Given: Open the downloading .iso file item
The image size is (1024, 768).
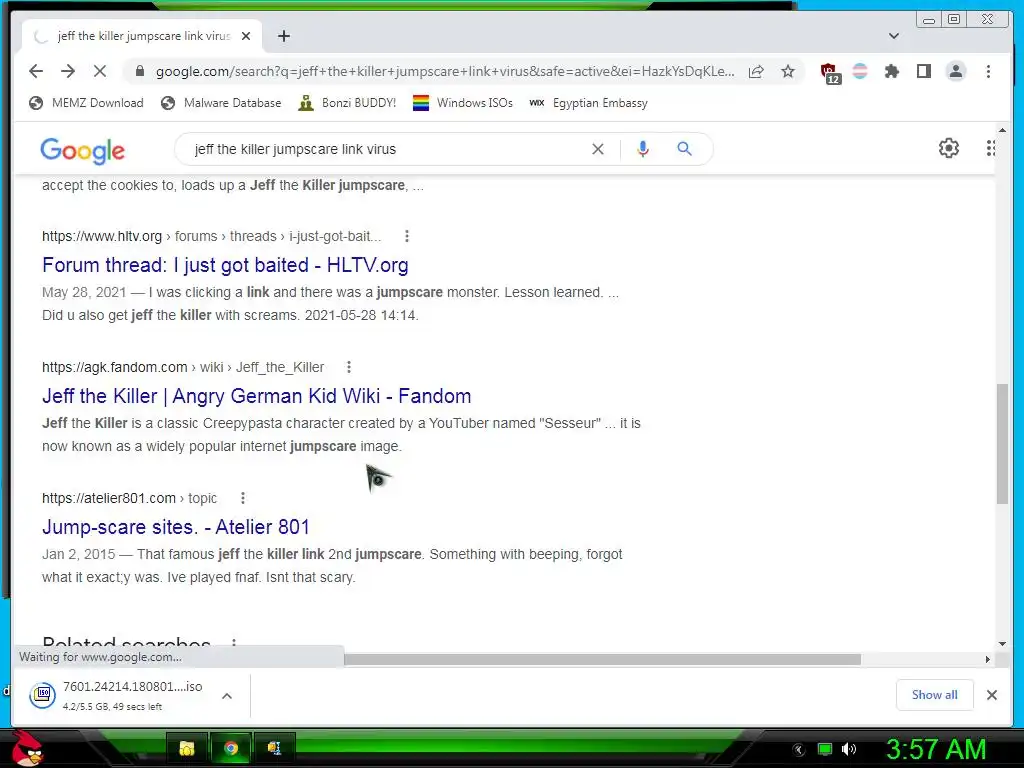Looking at the screenshot, I should click(116, 695).
